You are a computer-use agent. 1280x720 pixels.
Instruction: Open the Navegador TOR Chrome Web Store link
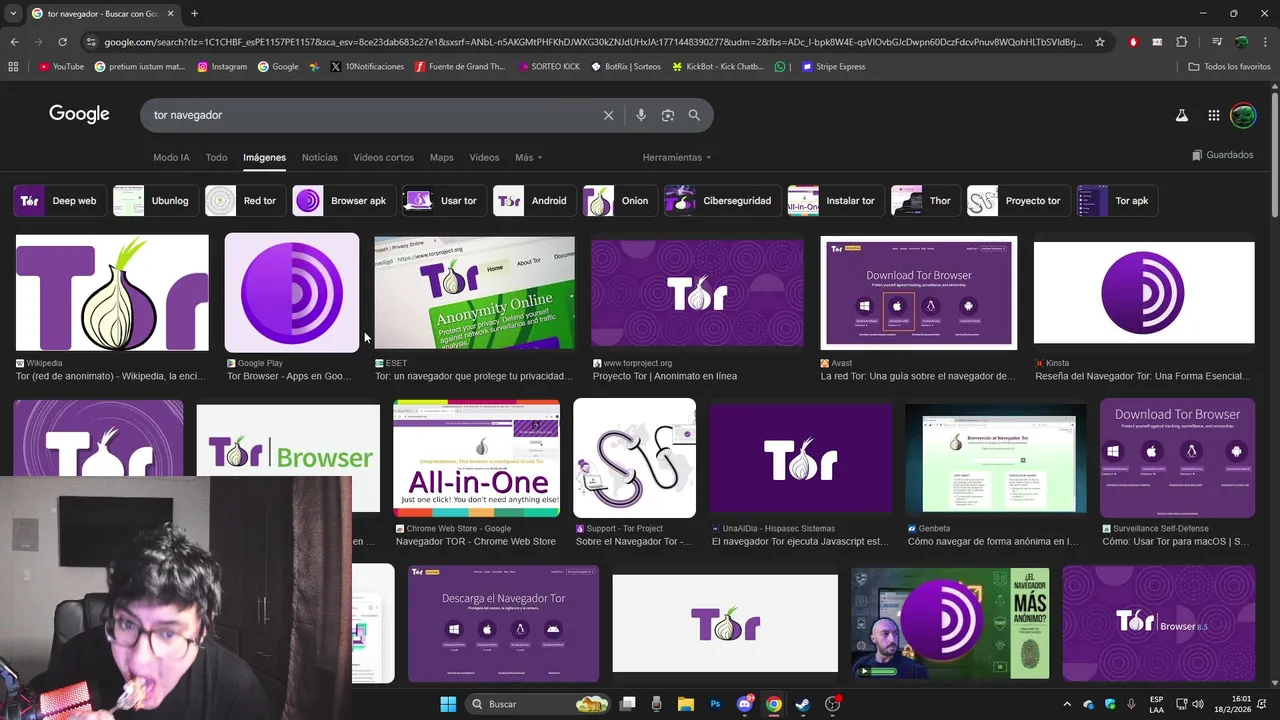pos(475,541)
